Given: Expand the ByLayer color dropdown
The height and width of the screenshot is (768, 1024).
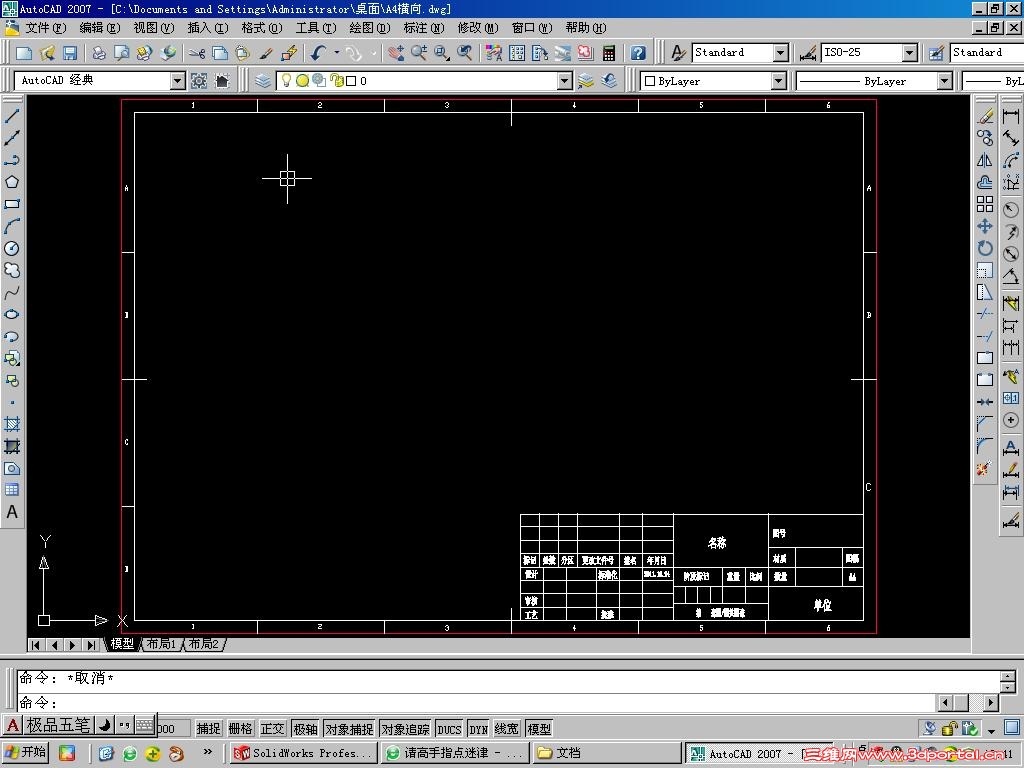Looking at the screenshot, I should [778, 81].
